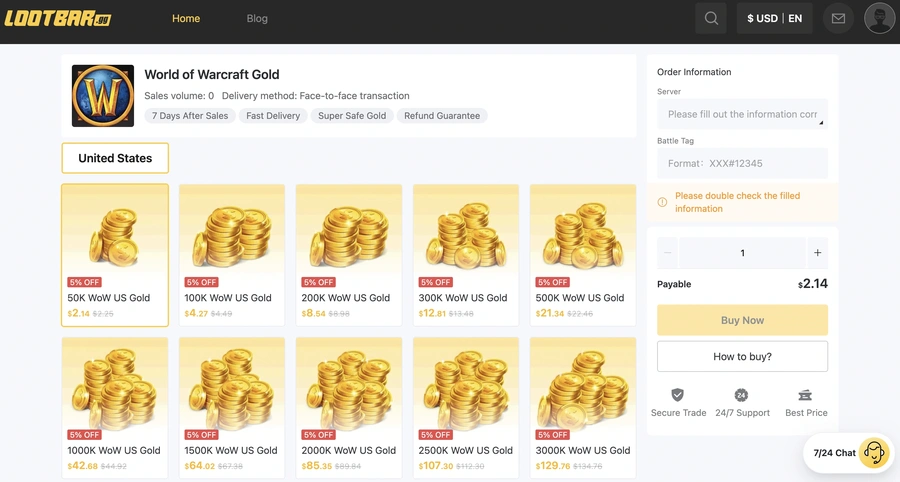Click the 24/7 Support icon
The width and height of the screenshot is (900, 482).
tap(742, 395)
